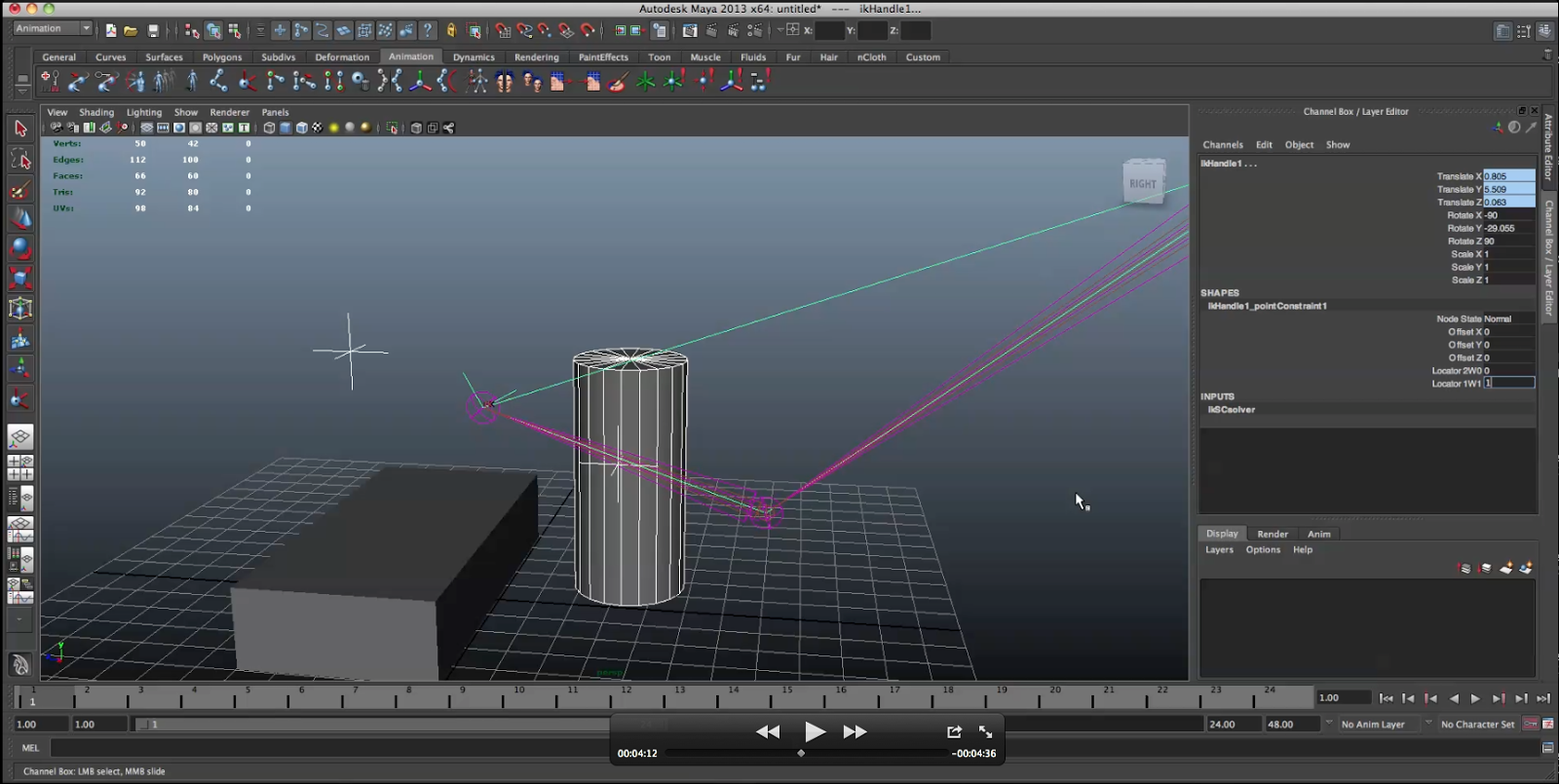This screenshot has width=1559, height=784.
Task: Switch to the Anim layer tab
Action: pos(1318,534)
